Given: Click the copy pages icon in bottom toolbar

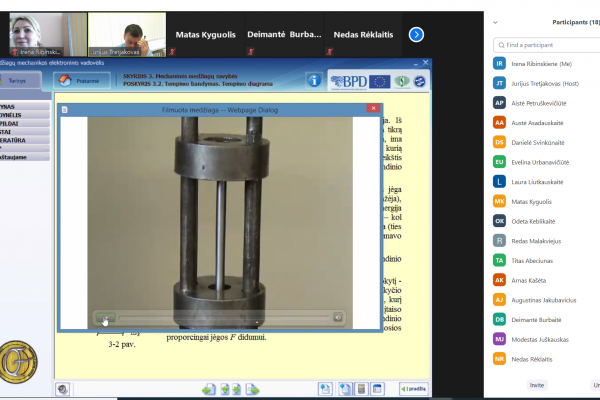Looking at the screenshot, I should [345, 389].
